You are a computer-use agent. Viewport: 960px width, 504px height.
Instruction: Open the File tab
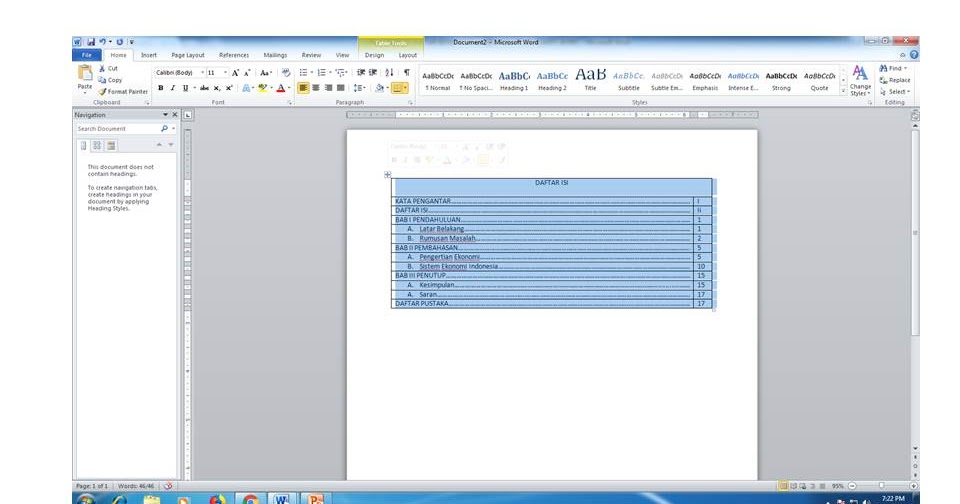point(87,55)
